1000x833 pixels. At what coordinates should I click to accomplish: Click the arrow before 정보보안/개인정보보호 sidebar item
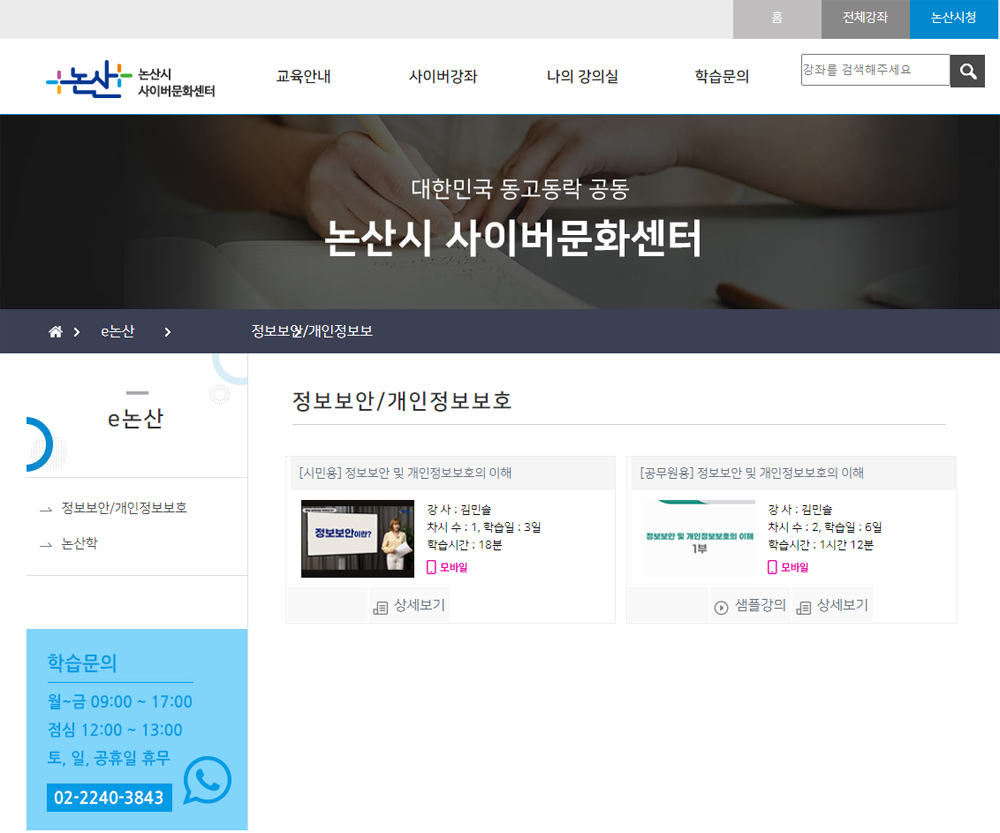pyautogui.click(x=46, y=509)
